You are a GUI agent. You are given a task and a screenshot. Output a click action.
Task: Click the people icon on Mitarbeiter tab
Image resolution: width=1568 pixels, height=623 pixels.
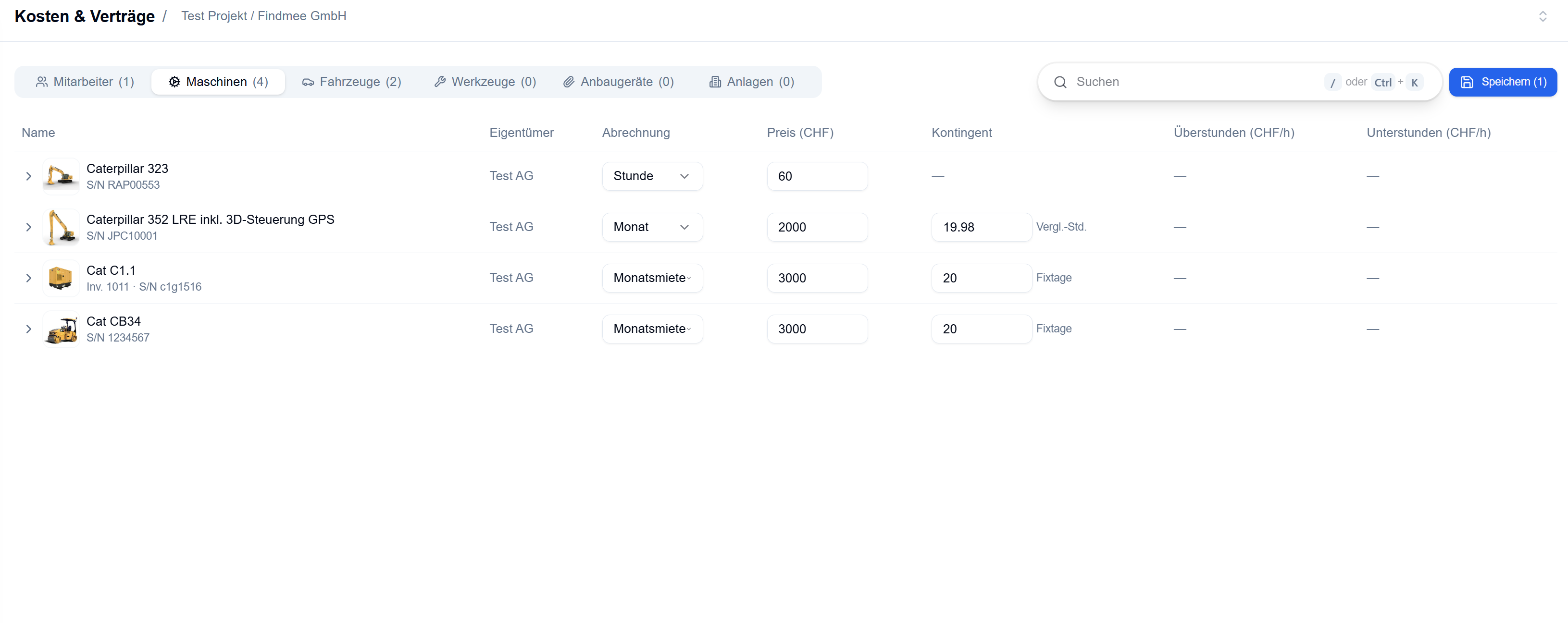[41, 82]
